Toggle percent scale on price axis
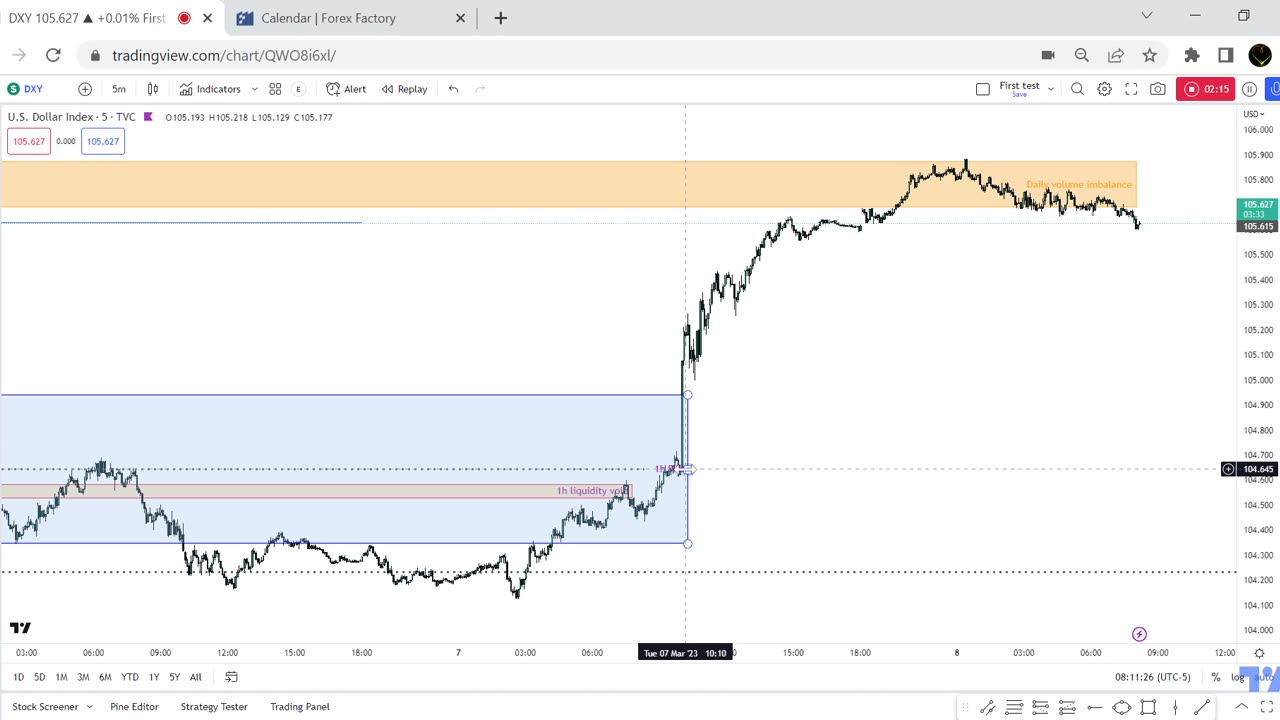 coord(1216,677)
